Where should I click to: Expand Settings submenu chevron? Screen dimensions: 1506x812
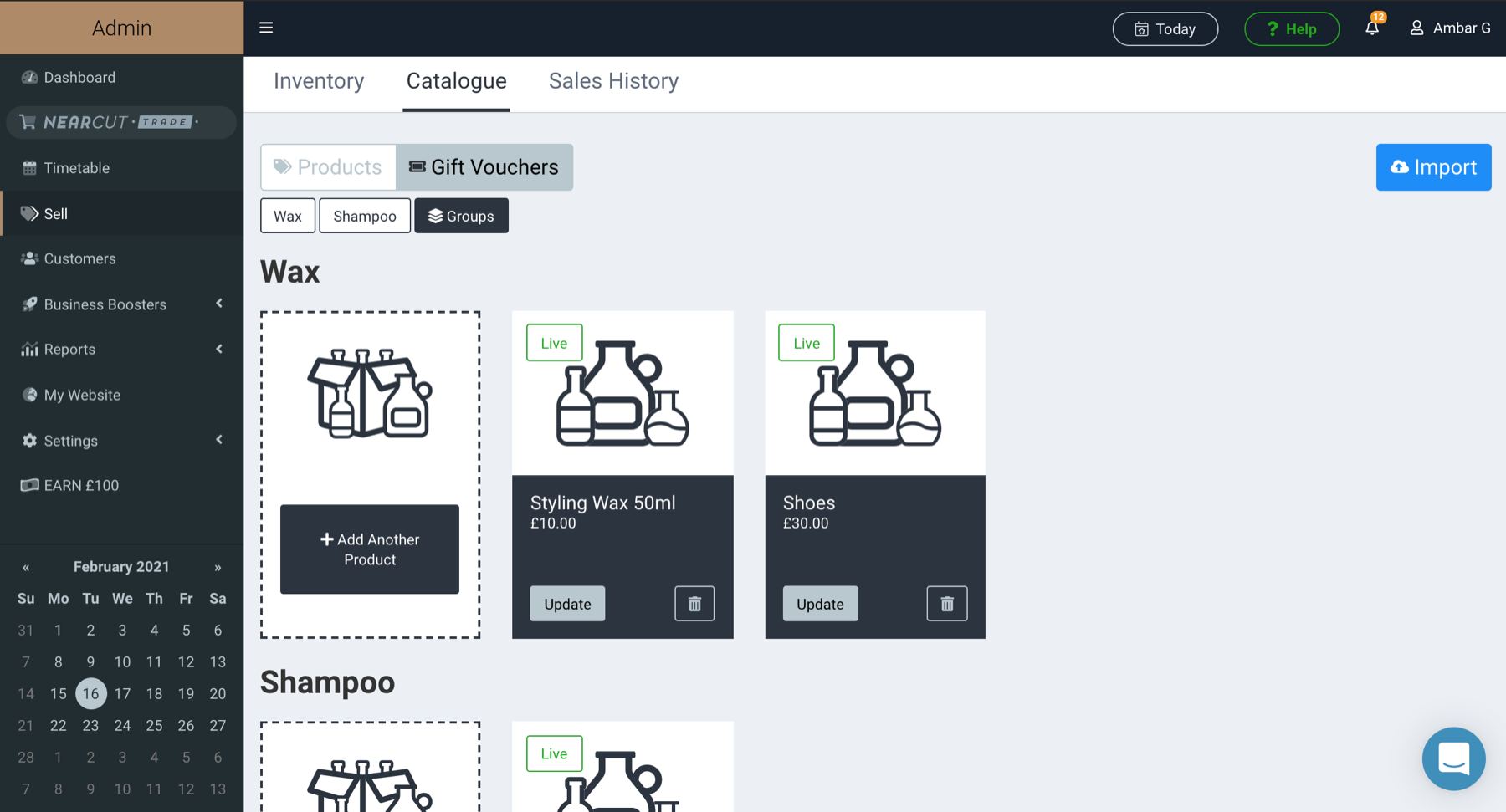[219, 440]
